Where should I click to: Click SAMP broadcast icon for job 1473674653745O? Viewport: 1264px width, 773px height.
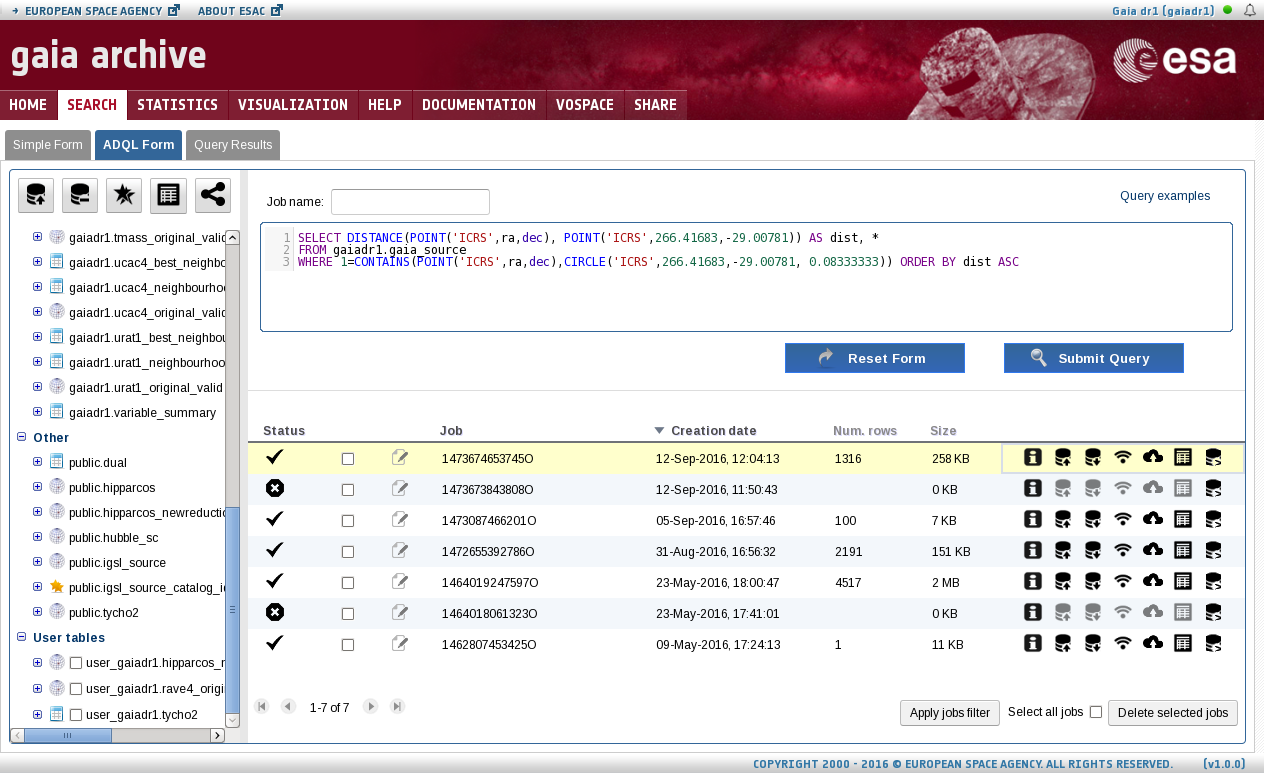coord(1123,457)
